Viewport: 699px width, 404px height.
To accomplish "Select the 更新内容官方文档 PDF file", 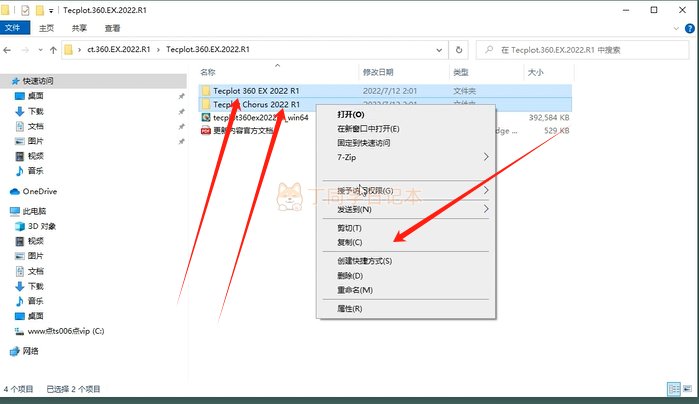I will 243,131.
